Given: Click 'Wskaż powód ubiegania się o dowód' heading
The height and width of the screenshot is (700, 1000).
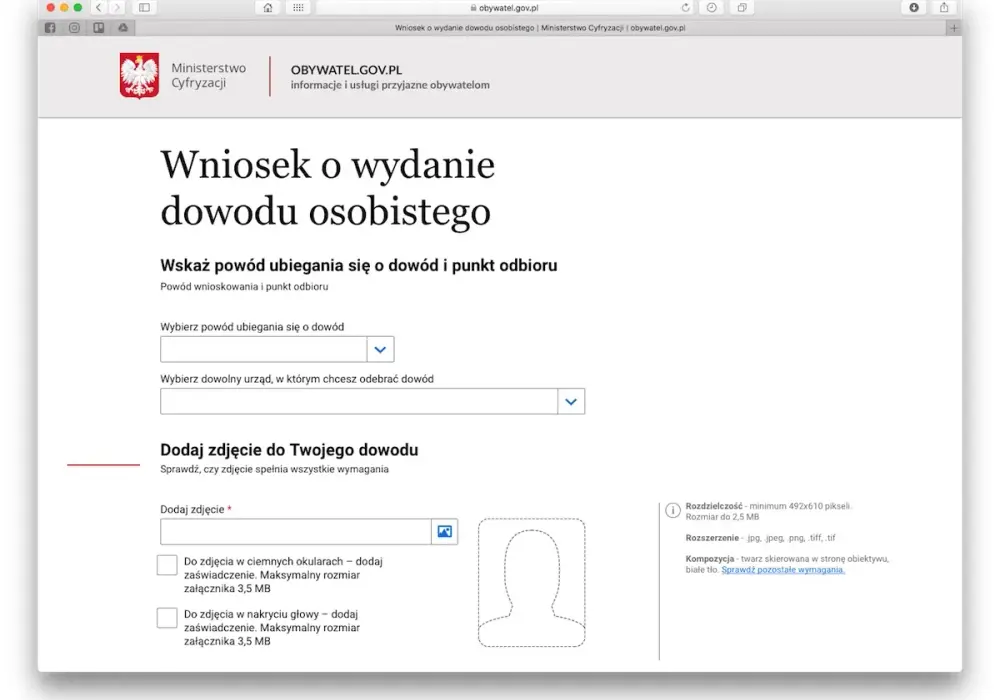Looking at the screenshot, I should [358, 265].
